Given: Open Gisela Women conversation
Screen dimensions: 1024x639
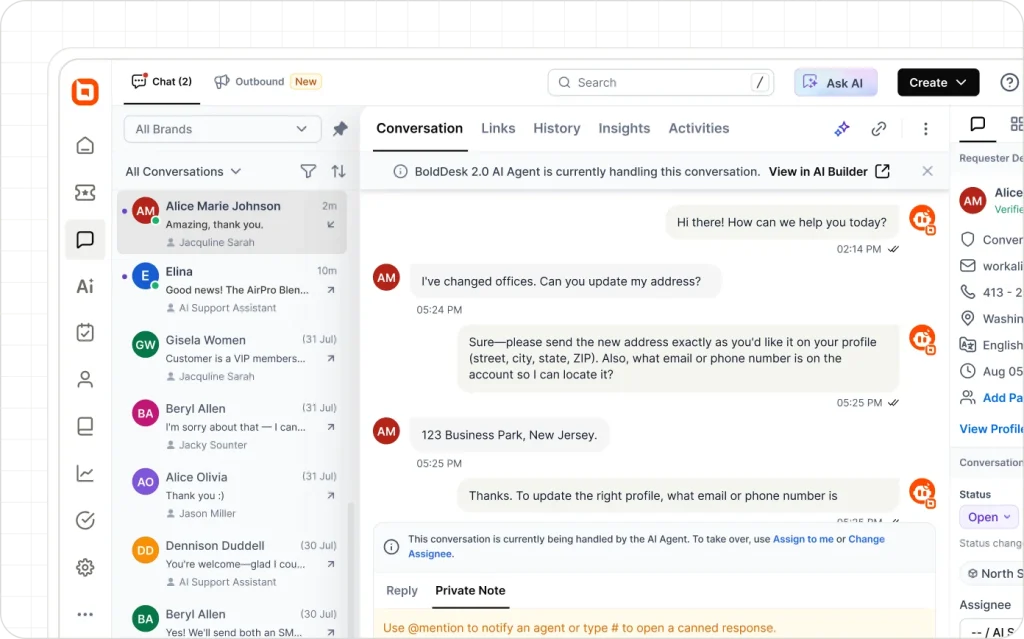Looking at the screenshot, I should pyautogui.click(x=232, y=357).
